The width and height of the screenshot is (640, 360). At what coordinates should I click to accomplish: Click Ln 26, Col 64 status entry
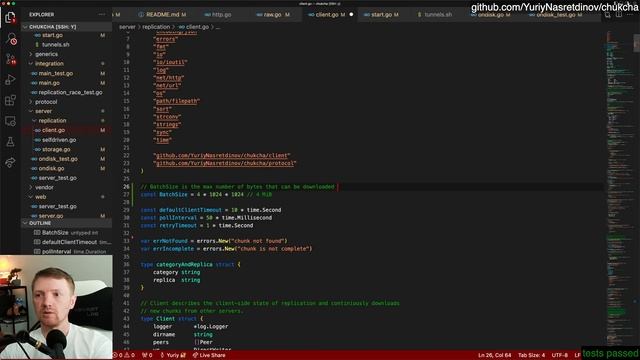494,355
